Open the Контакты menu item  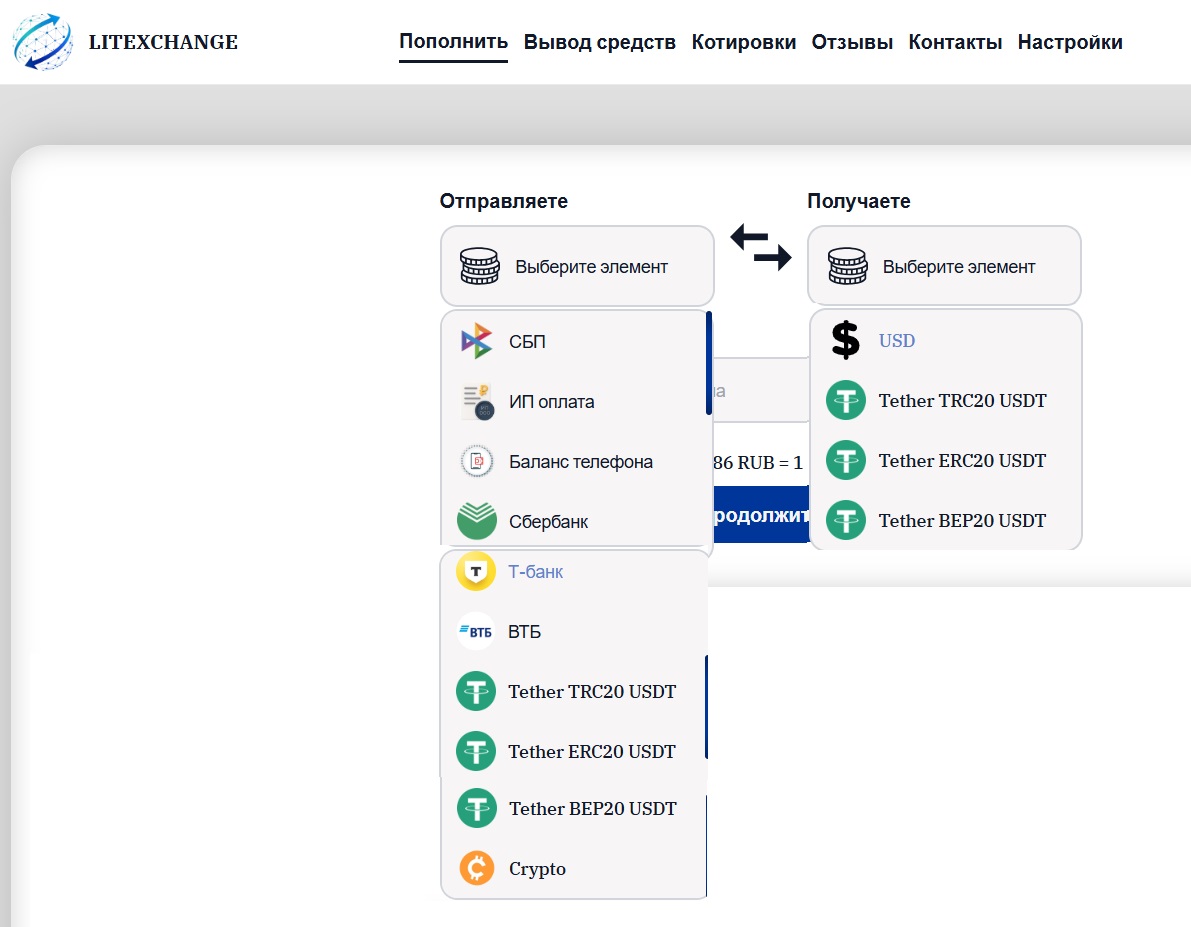[956, 43]
